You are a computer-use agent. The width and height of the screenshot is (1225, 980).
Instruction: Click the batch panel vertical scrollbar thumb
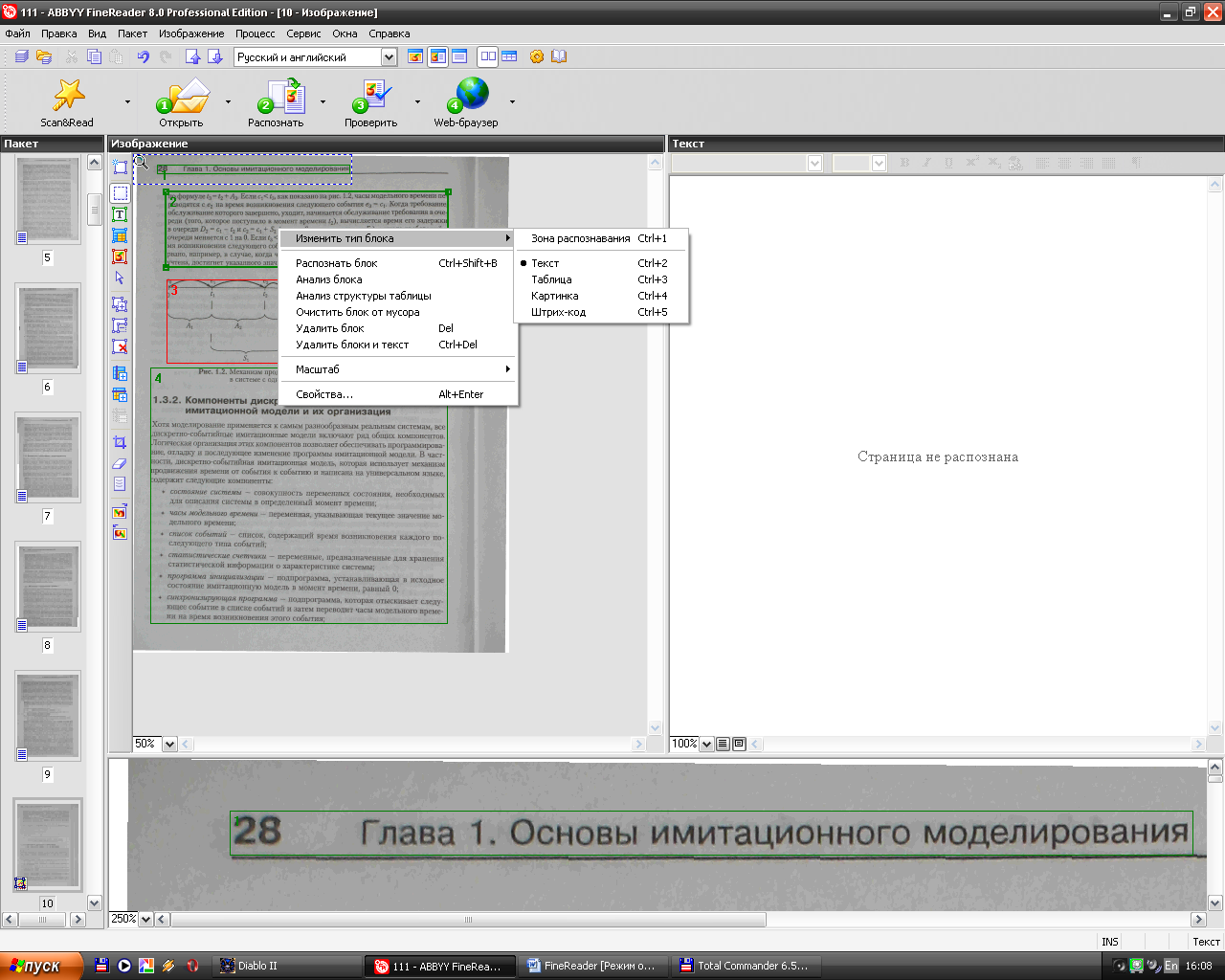94,209
